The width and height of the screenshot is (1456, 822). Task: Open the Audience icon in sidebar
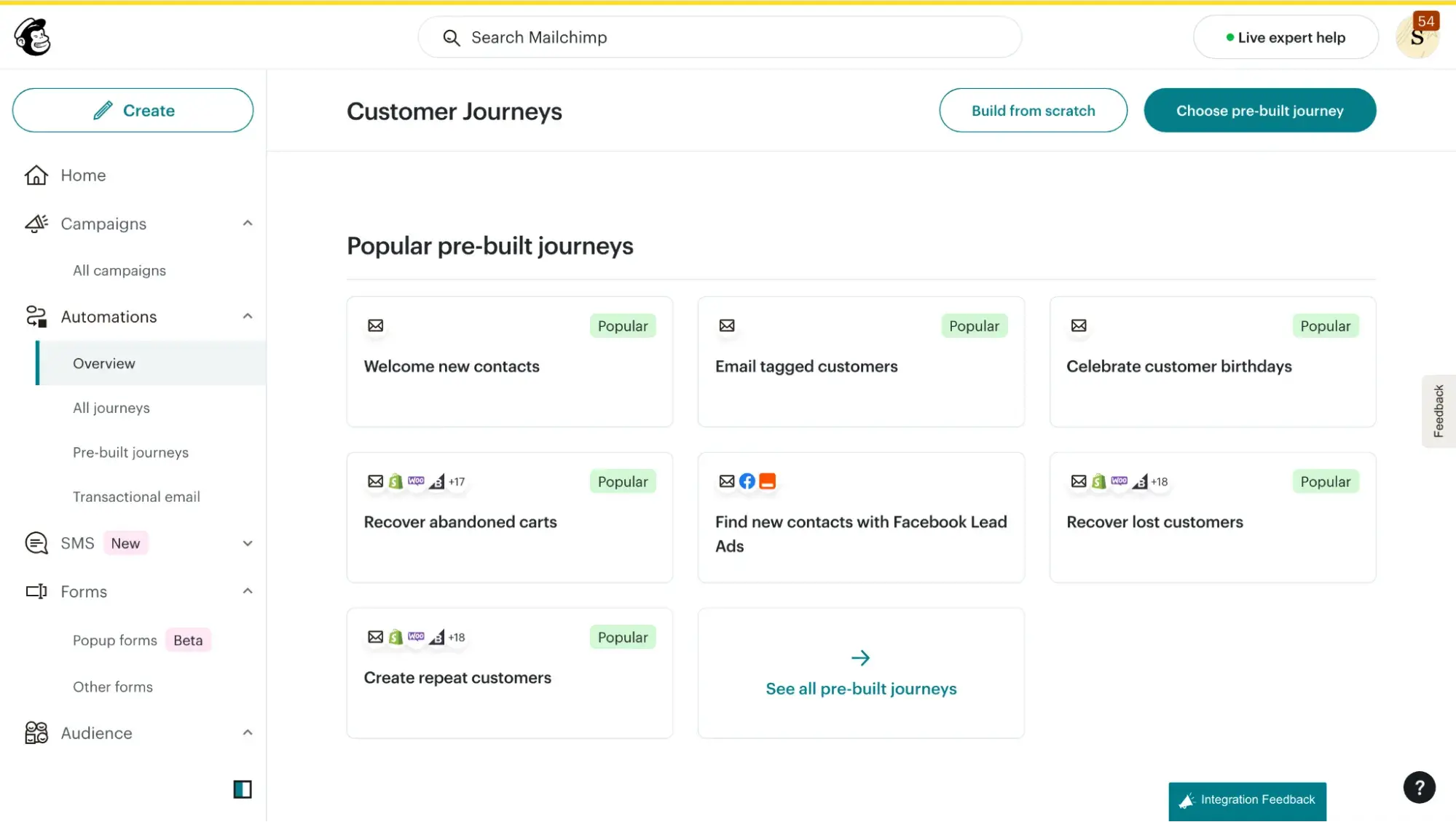36,733
